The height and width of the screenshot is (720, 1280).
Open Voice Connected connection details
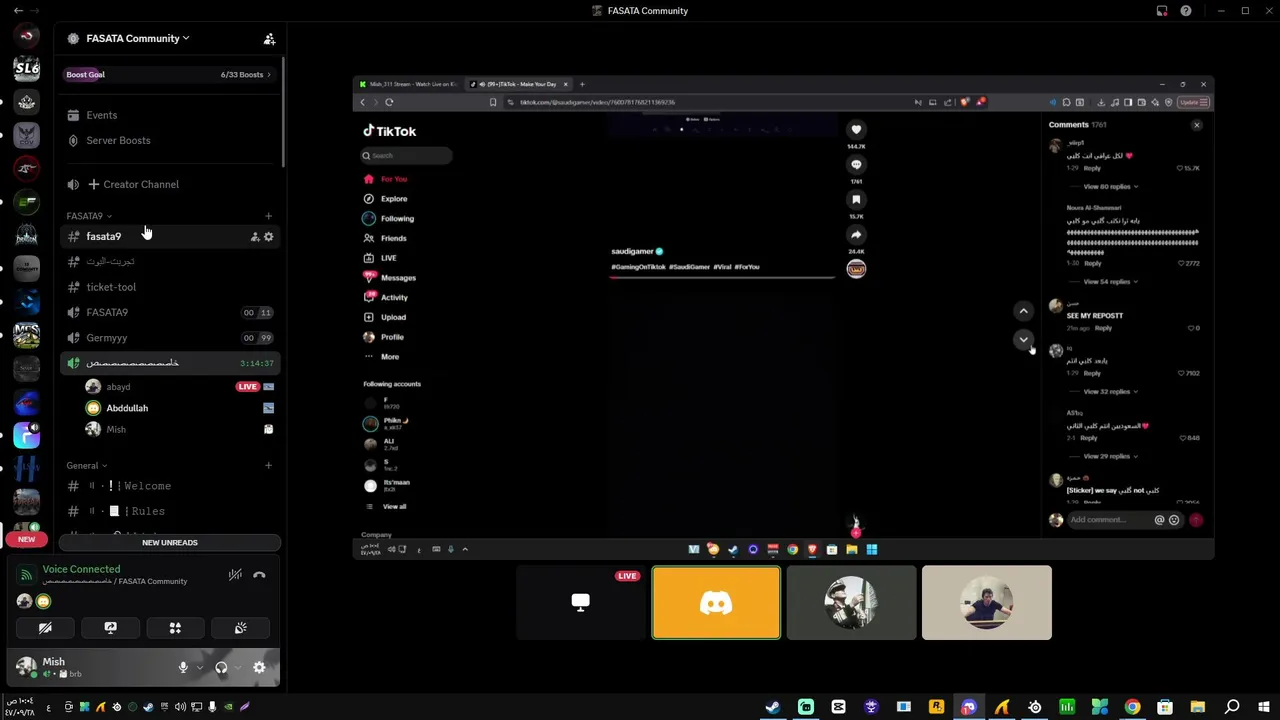(81, 569)
